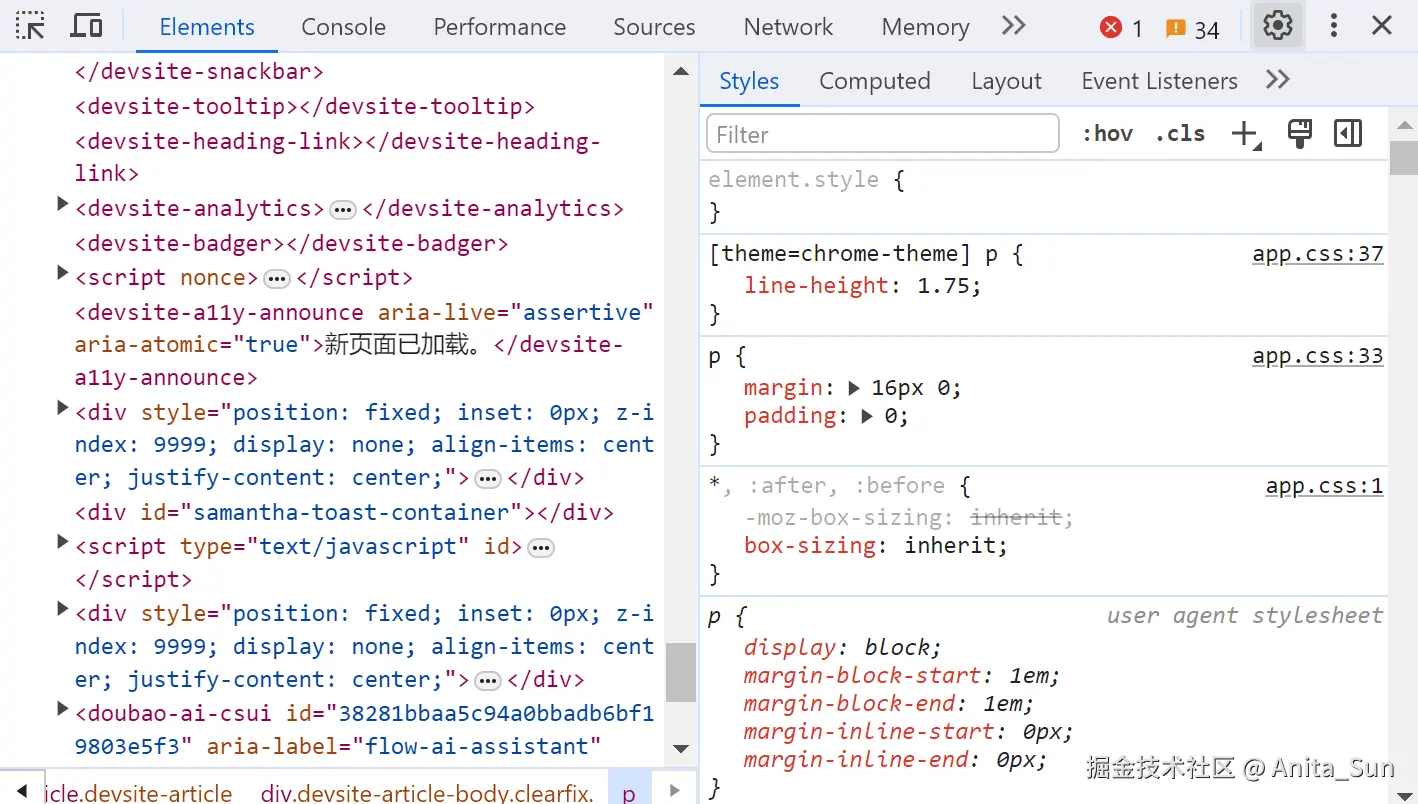Show more Styles pane tabs chevron
This screenshot has width=1418, height=804.
pos(1278,80)
